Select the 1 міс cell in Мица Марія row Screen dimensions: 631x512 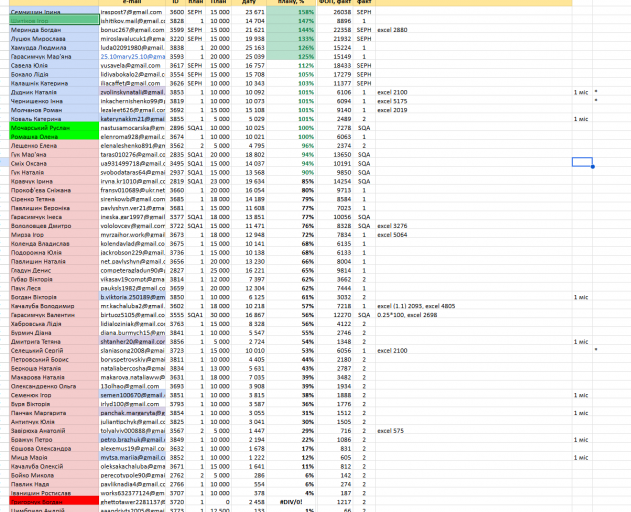(x=582, y=457)
